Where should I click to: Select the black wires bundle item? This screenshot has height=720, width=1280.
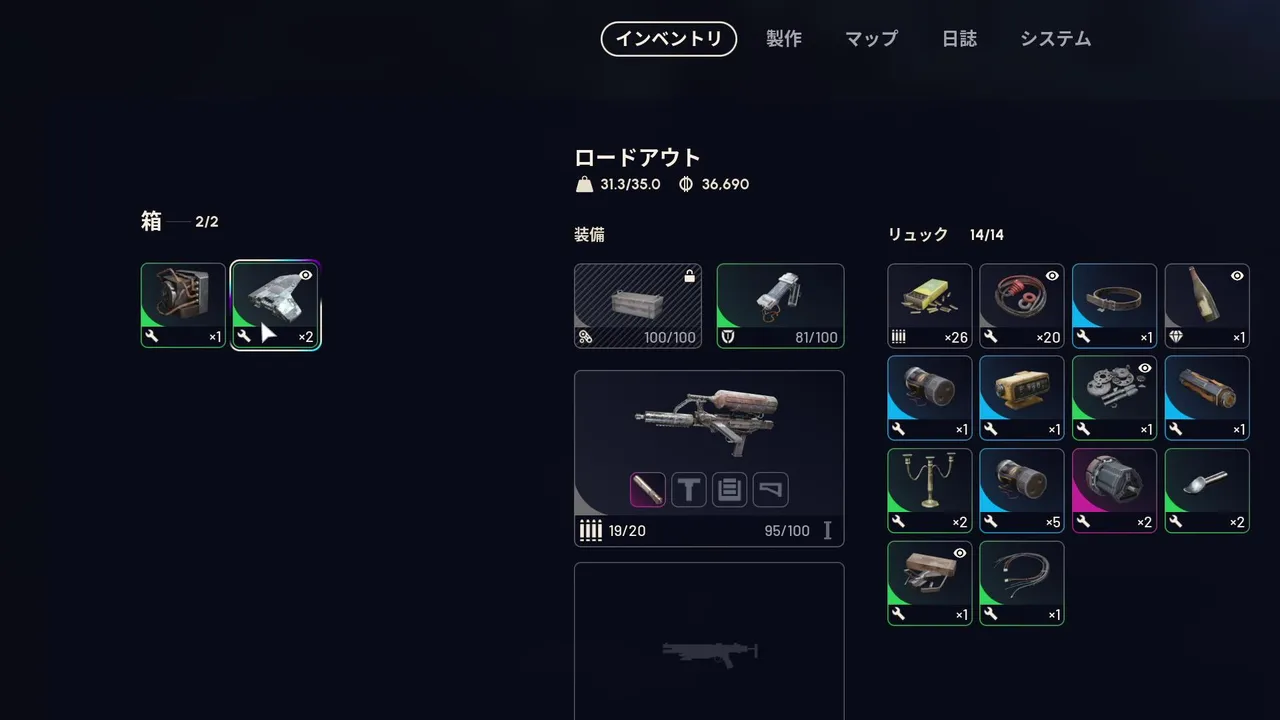coord(1022,583)
